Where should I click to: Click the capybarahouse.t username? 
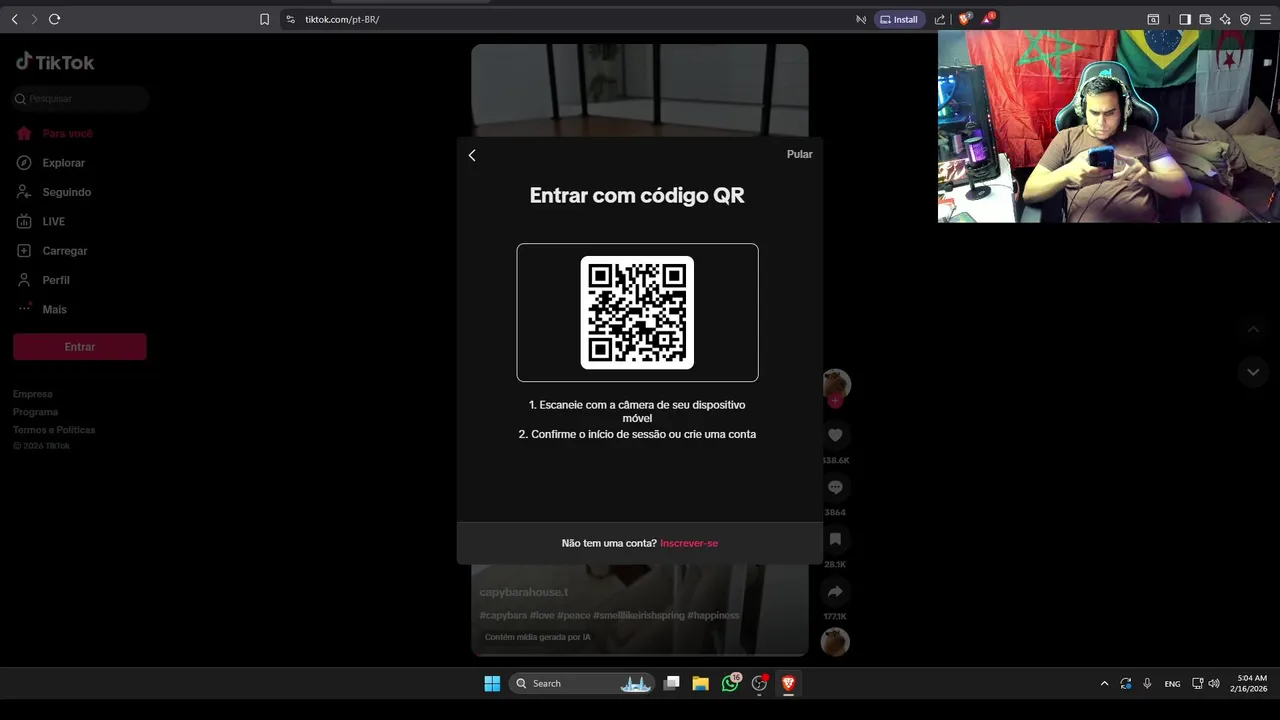coord(523,592)
